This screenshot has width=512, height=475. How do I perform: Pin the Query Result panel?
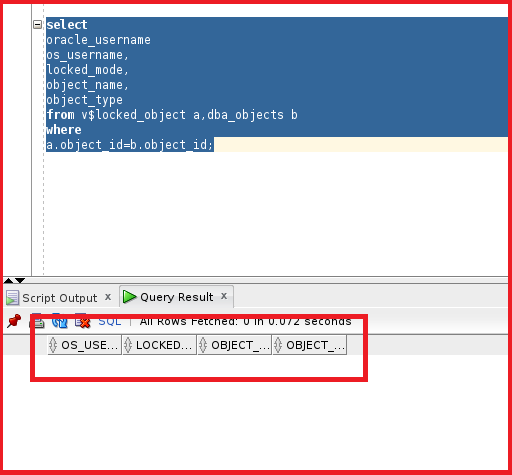point(14,321)
